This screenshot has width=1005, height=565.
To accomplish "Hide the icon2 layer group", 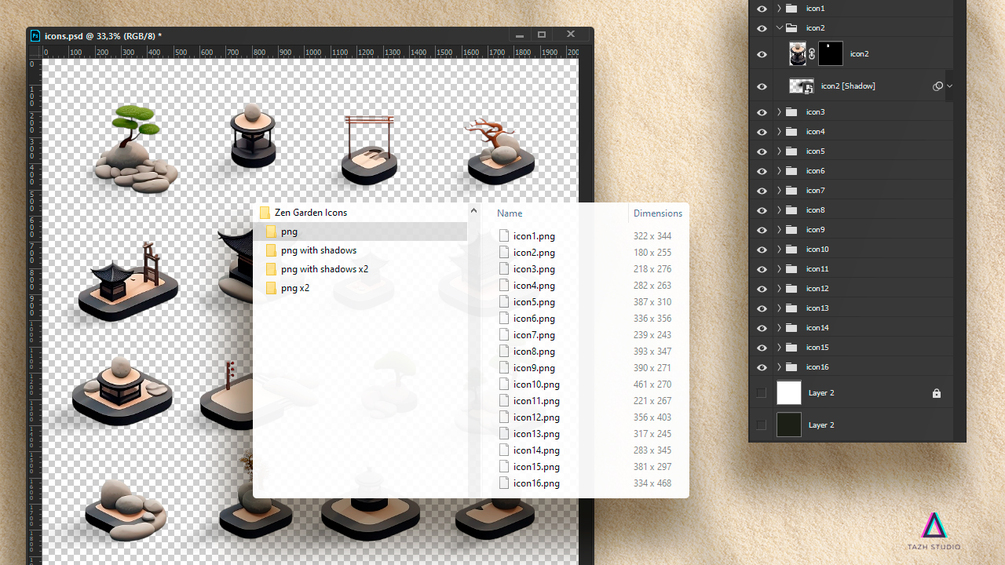I will point(761,28).
